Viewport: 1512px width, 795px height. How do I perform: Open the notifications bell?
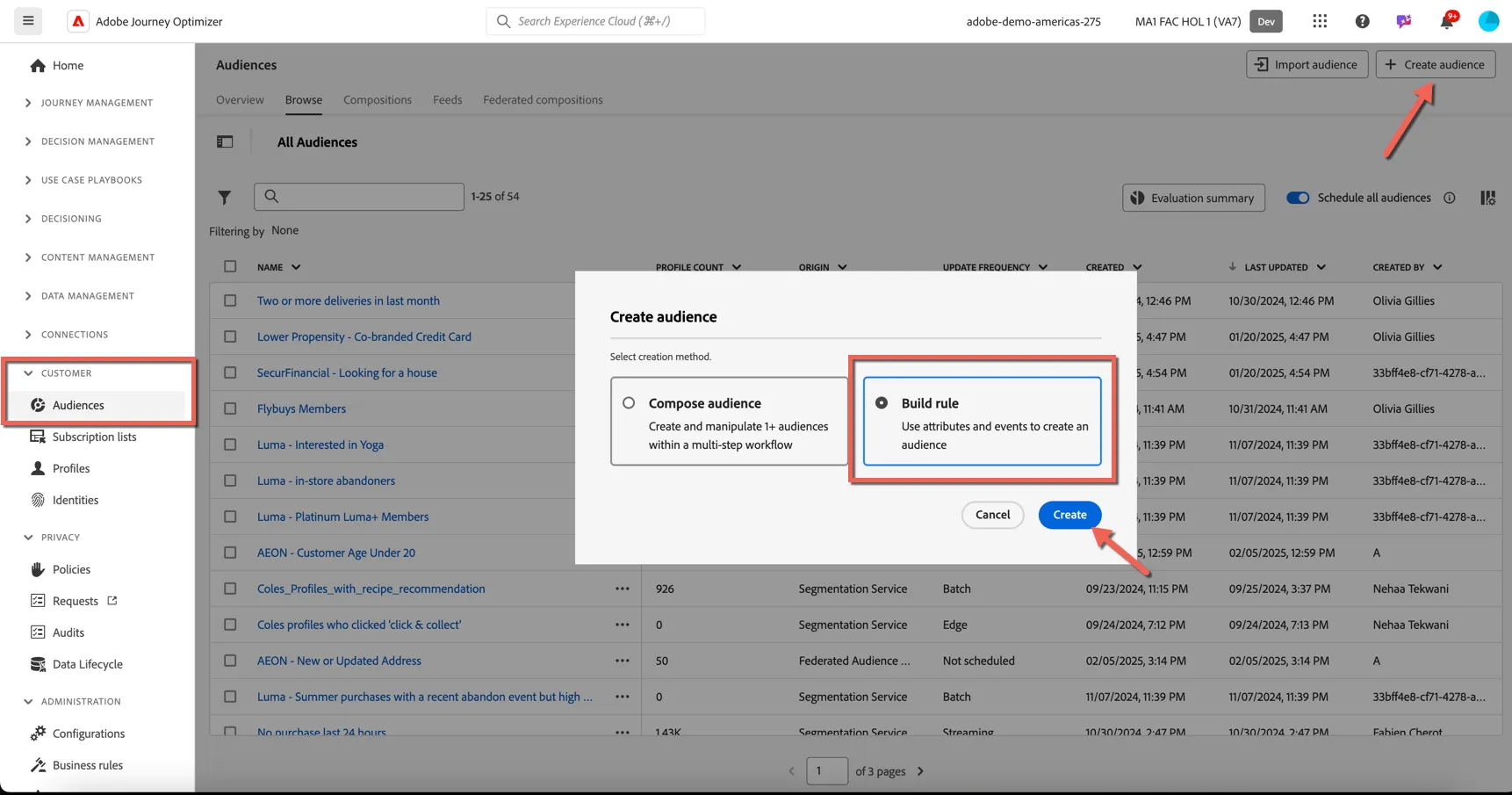tap(1447, 21)
